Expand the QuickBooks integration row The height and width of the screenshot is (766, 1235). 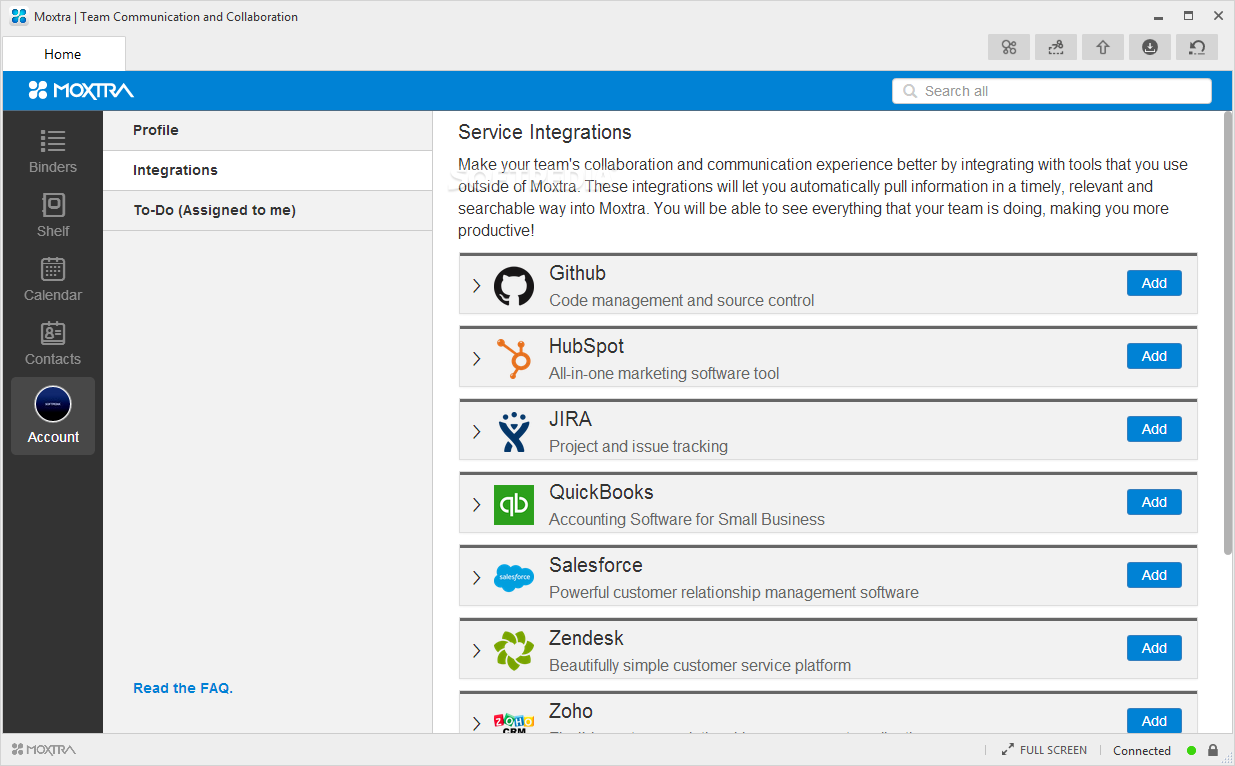tap(476, 505)
